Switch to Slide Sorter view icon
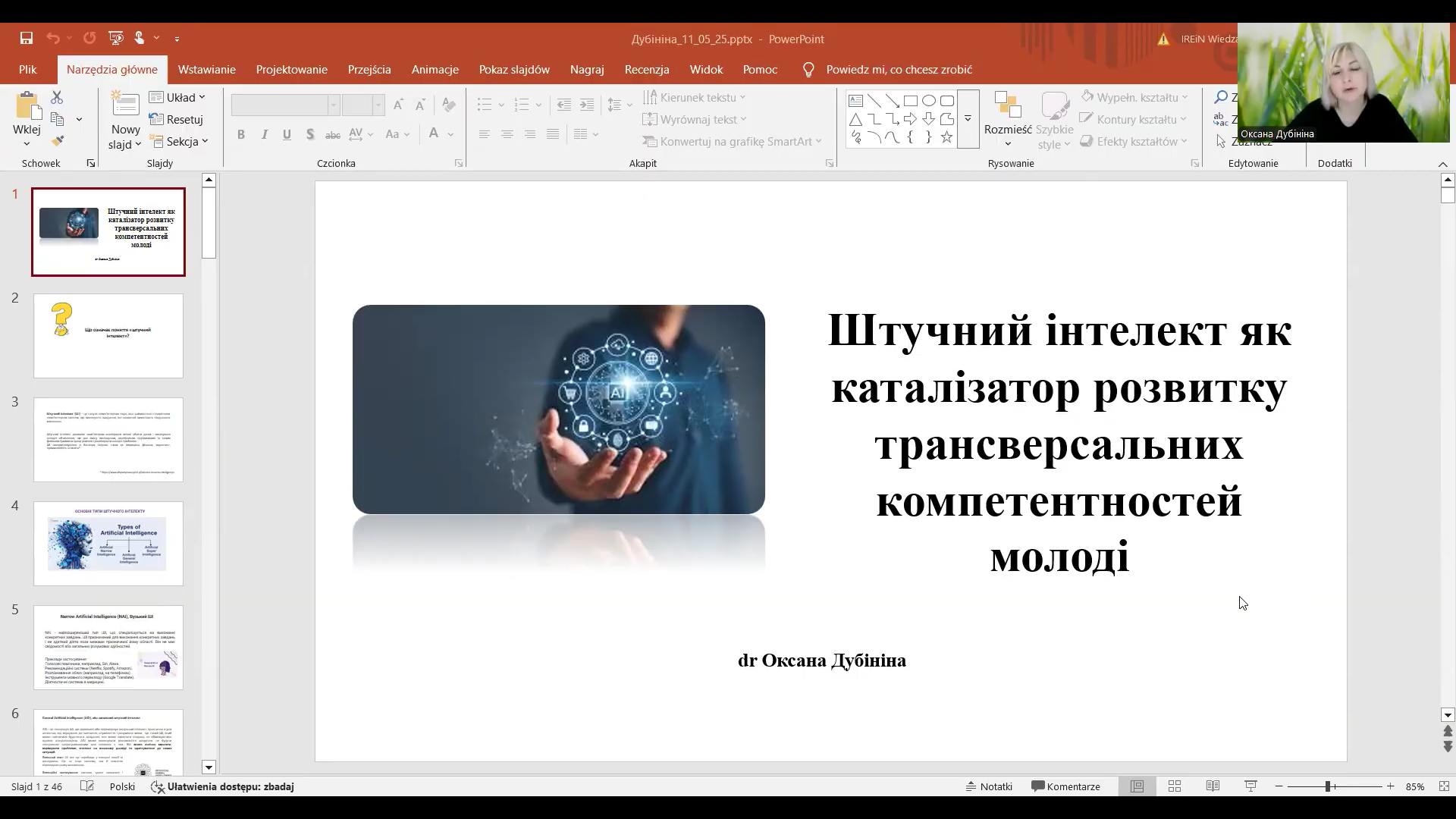Viewport: 1456px width, 819px height. [1175, 786]
